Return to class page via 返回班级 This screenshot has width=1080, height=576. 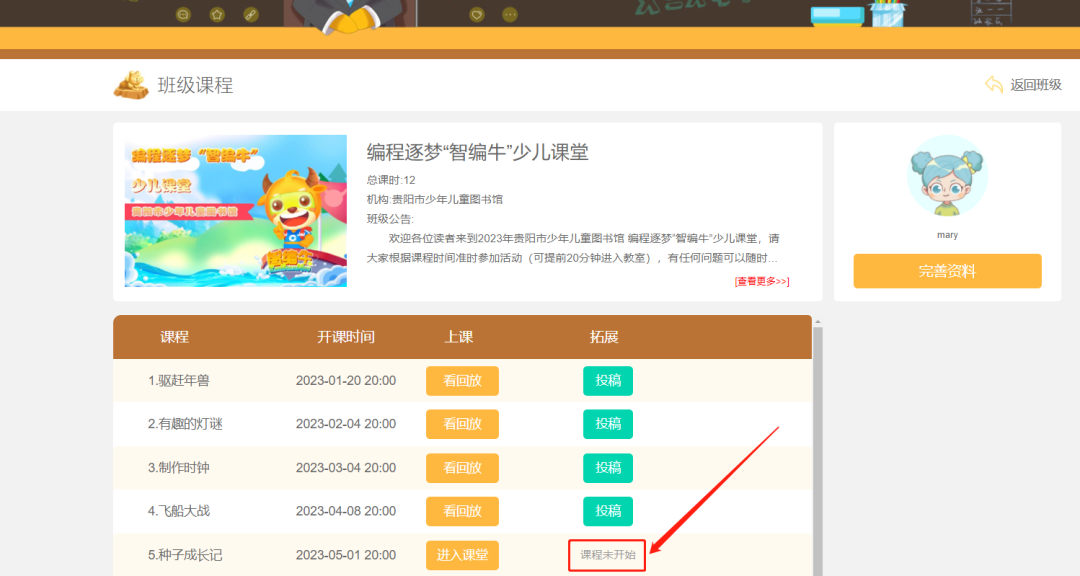tap(1035, 85)
